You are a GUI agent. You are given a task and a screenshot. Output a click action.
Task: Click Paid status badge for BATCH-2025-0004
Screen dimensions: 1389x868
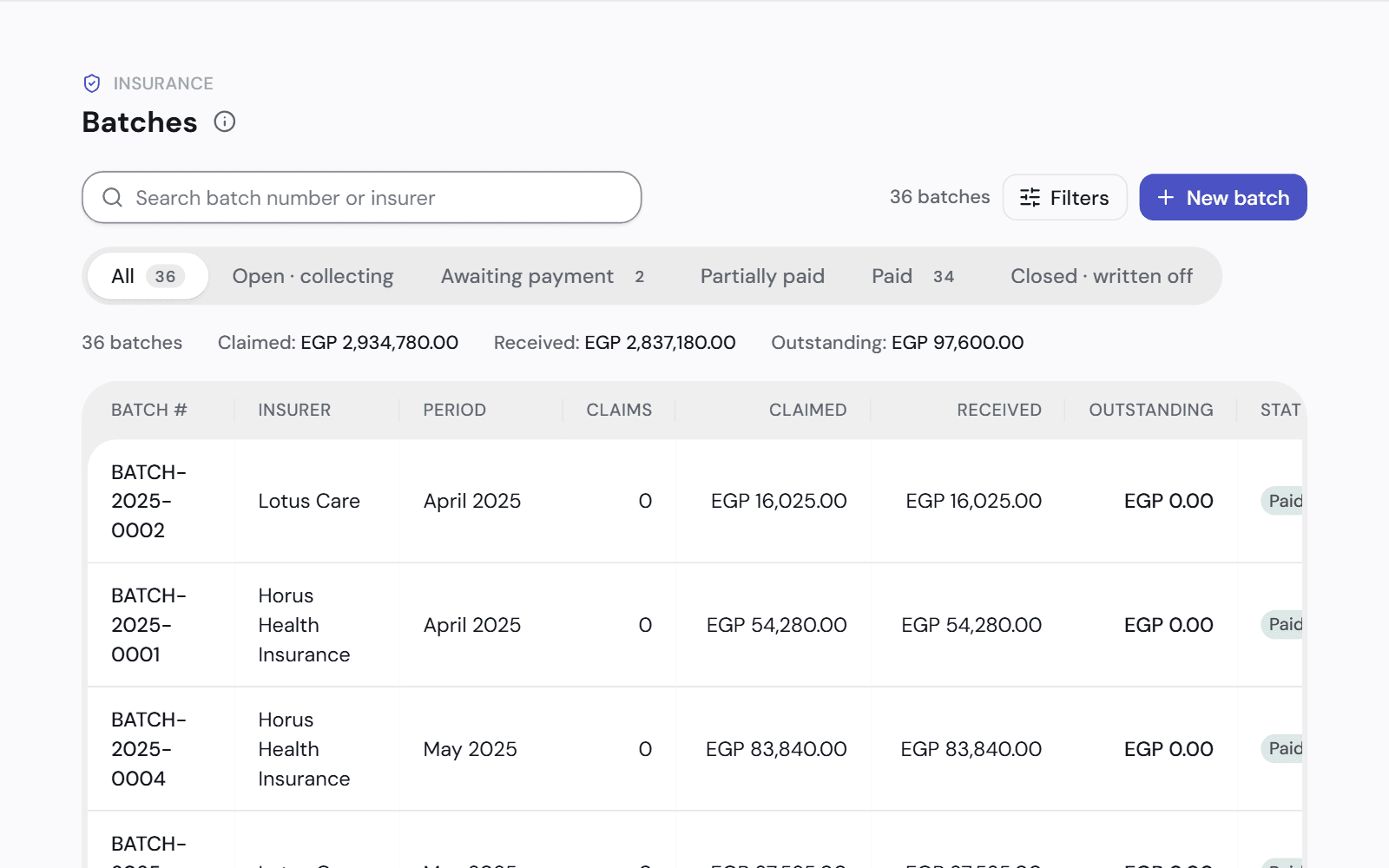click(1282, 748)
